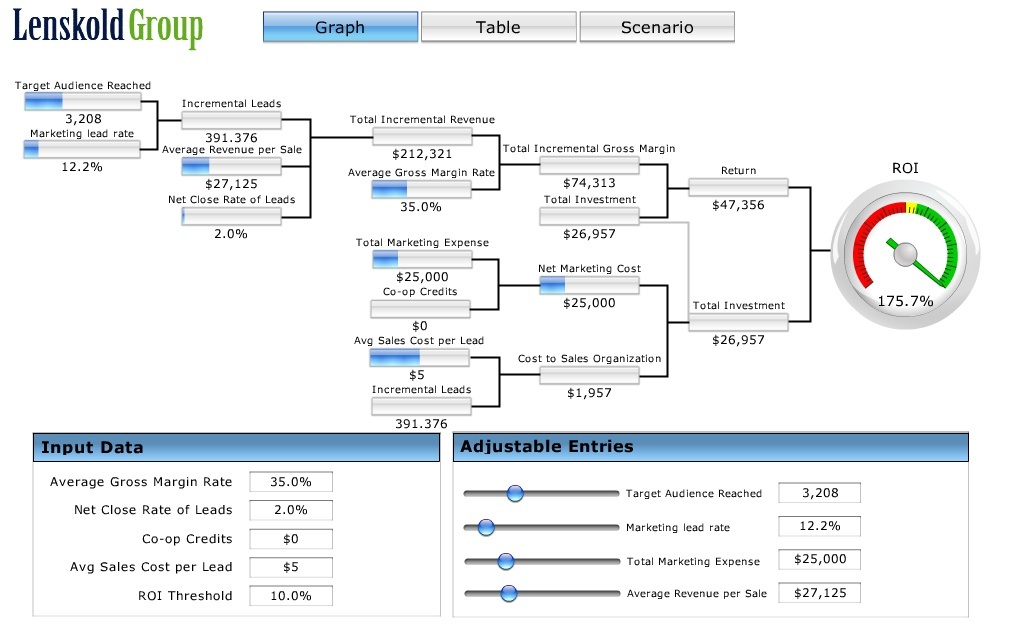Click the Net Close Rate of Leads input field
1034x635 pixels.
click(x=291, y=510)
